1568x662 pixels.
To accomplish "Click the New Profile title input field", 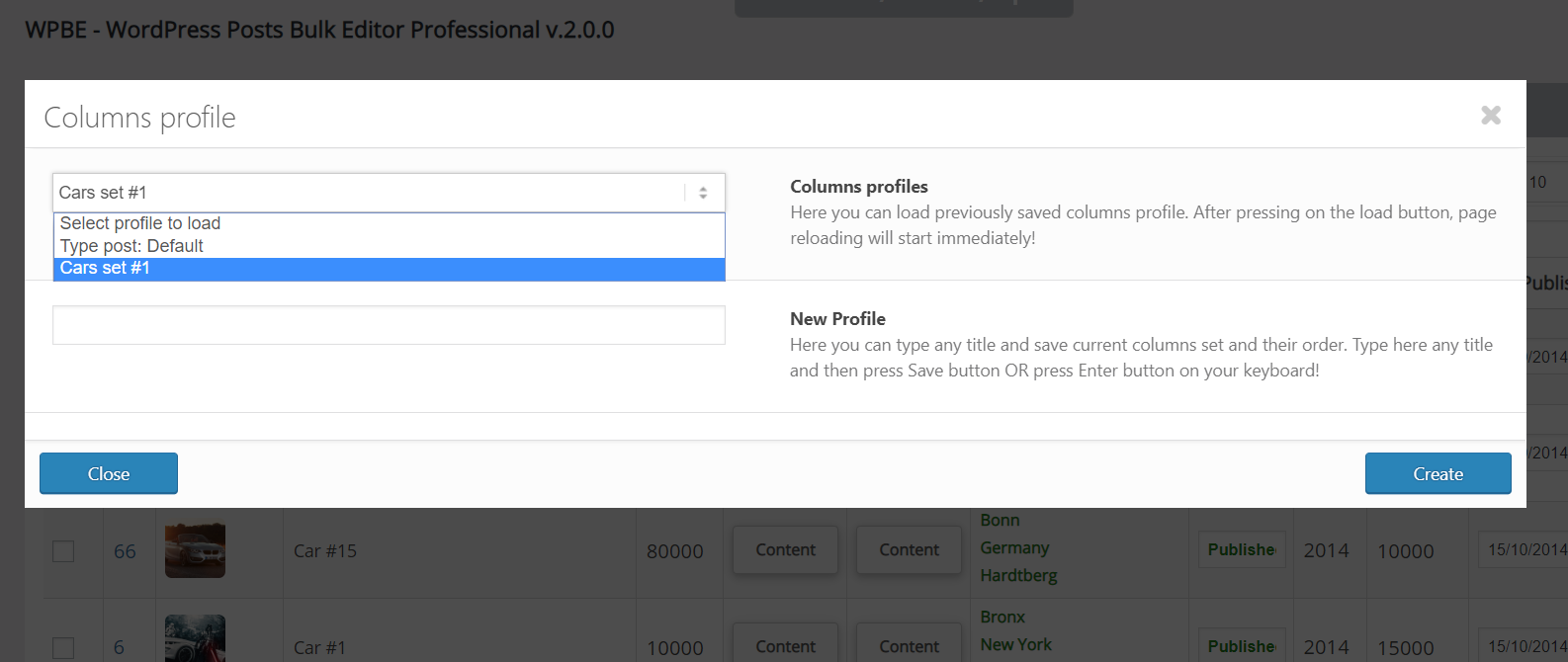I will (389, 325).
